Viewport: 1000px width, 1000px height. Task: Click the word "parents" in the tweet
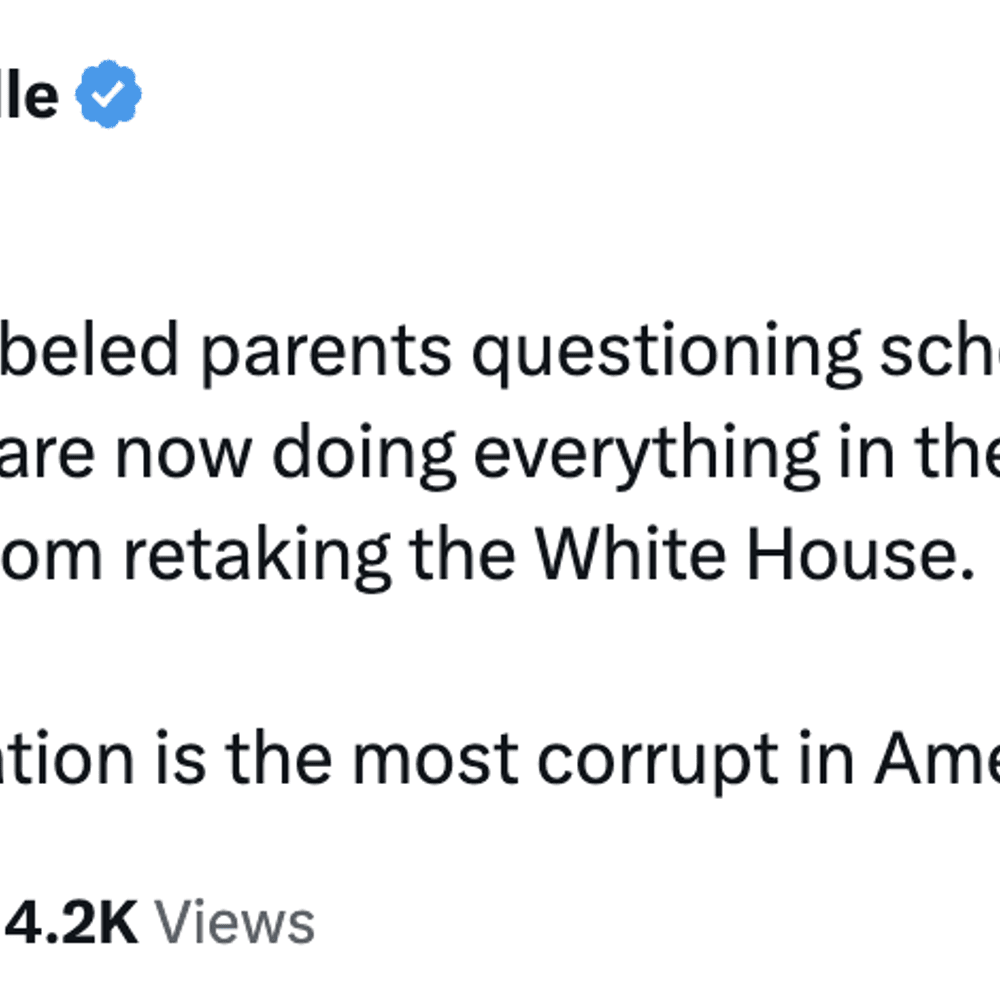pyautogui.click(x=327, y=354)
